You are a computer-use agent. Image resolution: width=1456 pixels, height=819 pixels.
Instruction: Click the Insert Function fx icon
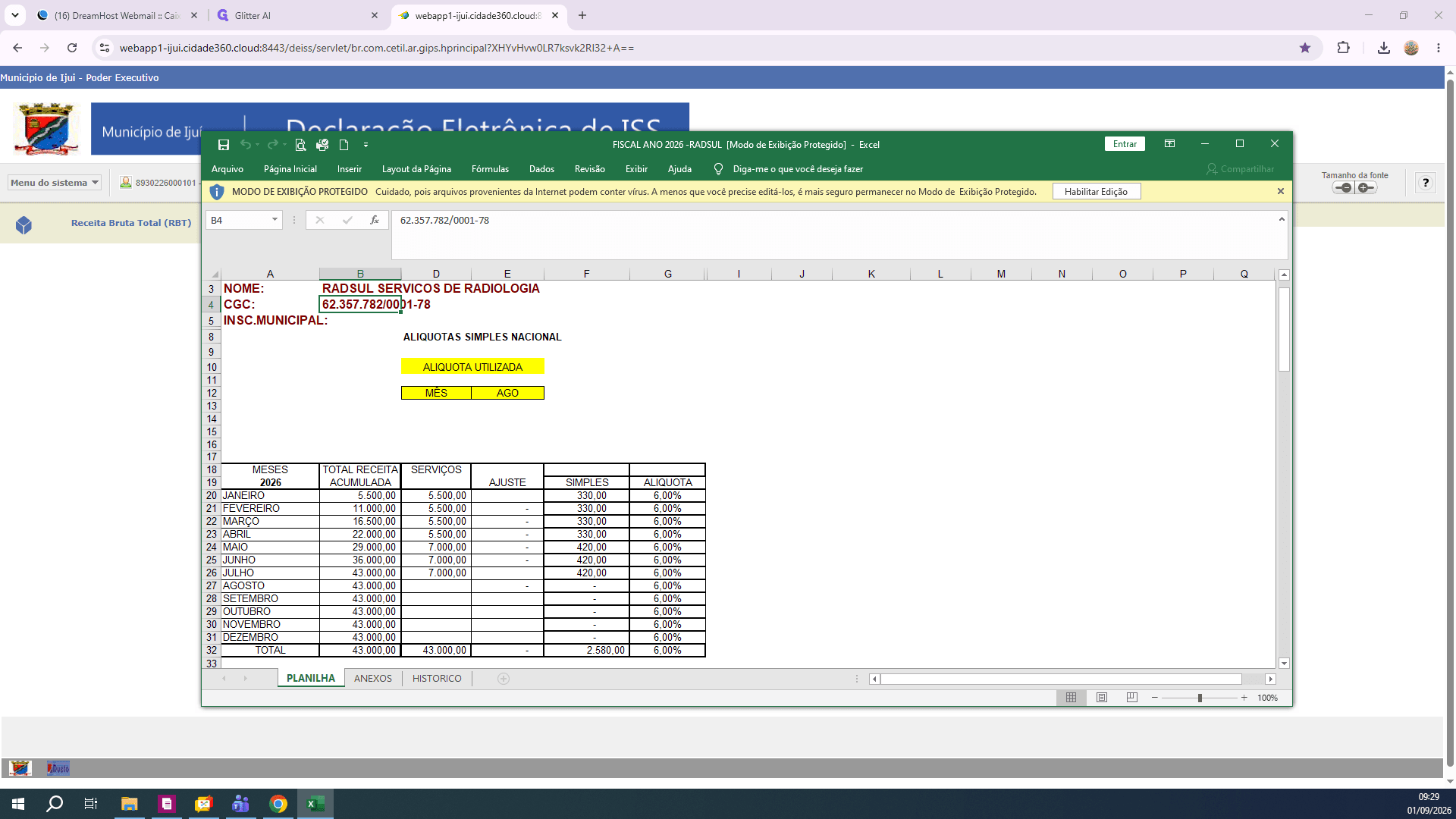tap(374, 220)
